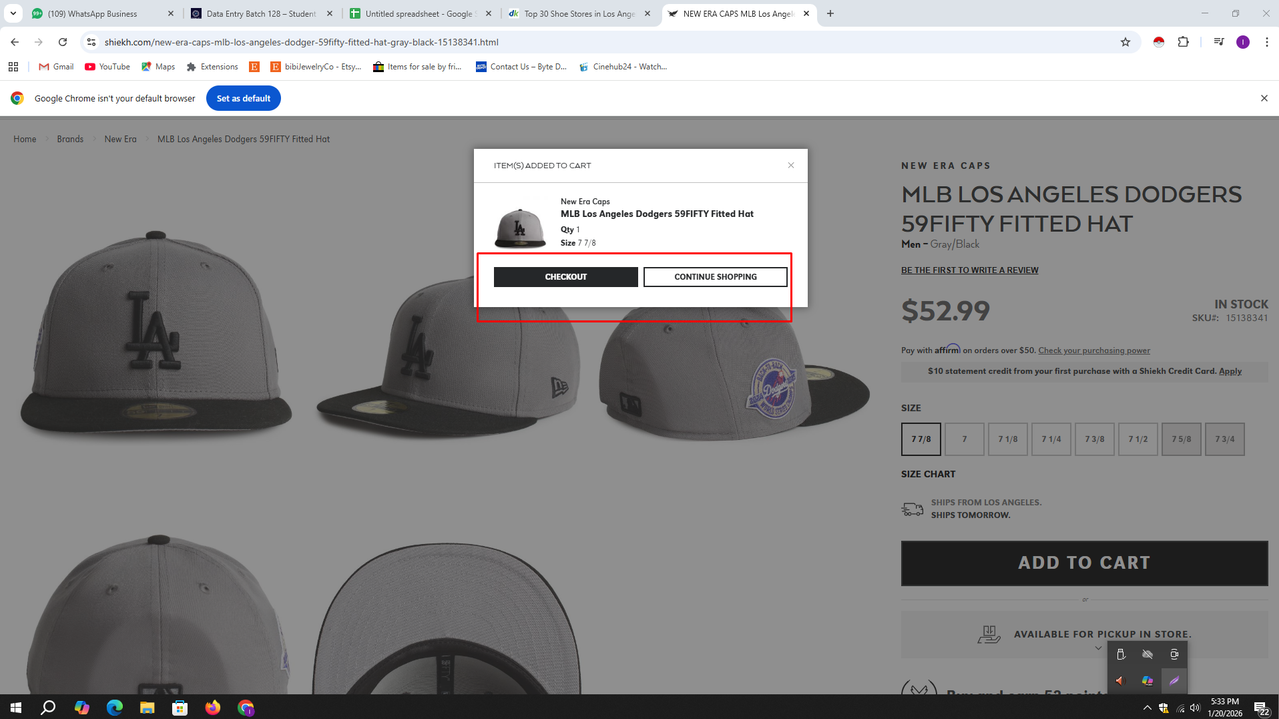The image size is (1279, 719).
Task: Select the NEW ERA CAPS MLB tab
Action: click(x=740, y=14)
